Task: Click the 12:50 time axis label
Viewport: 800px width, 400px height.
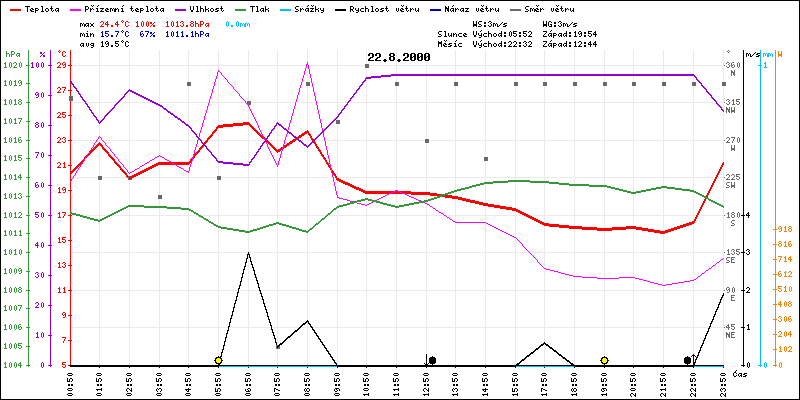Action: [427, 383]
